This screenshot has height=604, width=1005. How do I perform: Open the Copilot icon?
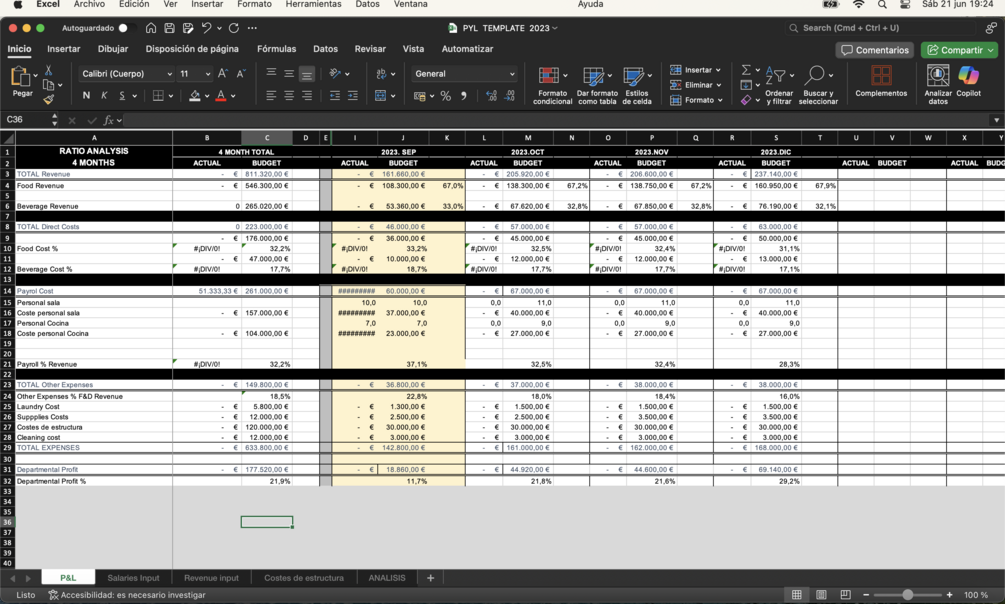click(968, 76)
